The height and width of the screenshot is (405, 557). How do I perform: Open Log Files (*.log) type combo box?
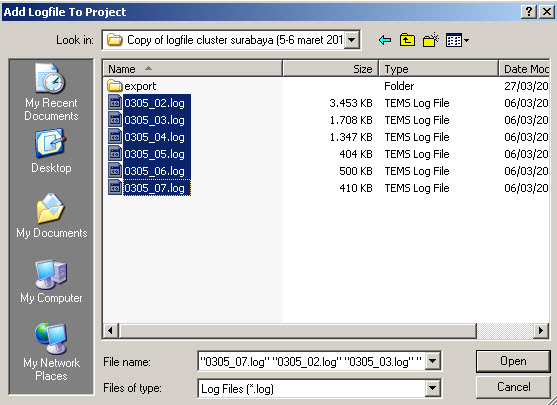319,388
